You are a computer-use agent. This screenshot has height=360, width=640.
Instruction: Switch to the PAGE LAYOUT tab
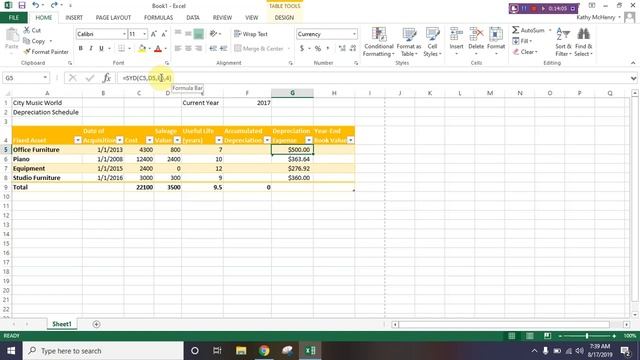113,18
